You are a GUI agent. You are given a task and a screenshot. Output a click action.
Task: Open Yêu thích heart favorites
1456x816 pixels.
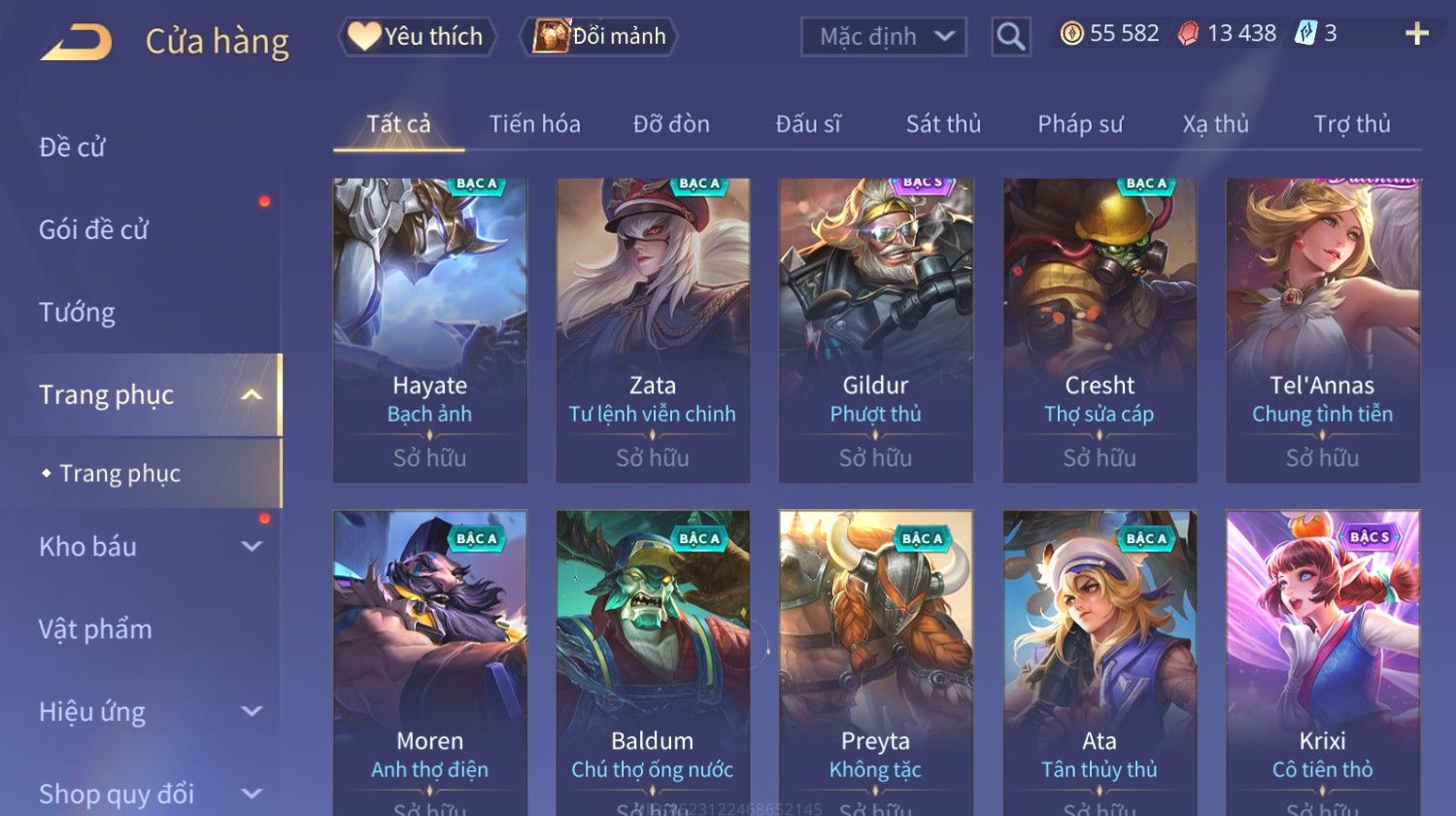tap(417, 37)
